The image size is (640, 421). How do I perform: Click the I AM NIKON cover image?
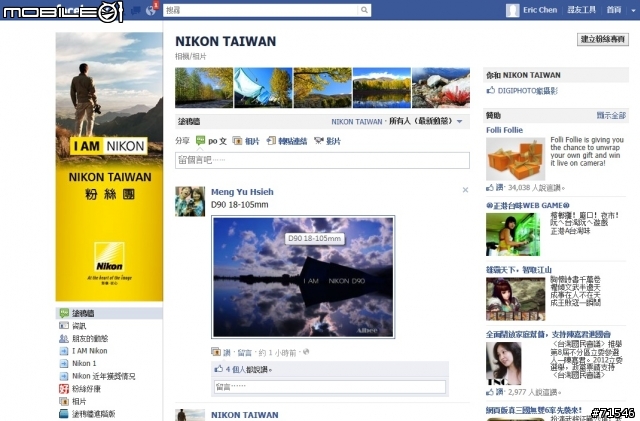(109, 167)
